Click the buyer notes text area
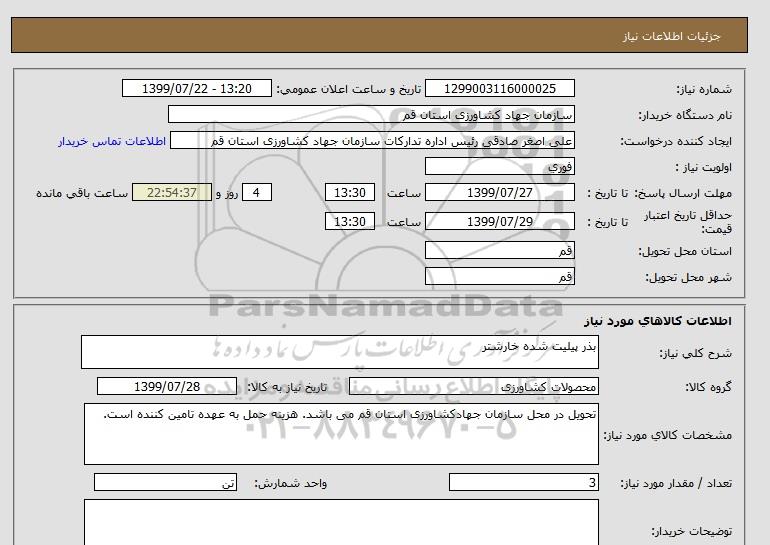770x545 pixels. pos(341,522)
